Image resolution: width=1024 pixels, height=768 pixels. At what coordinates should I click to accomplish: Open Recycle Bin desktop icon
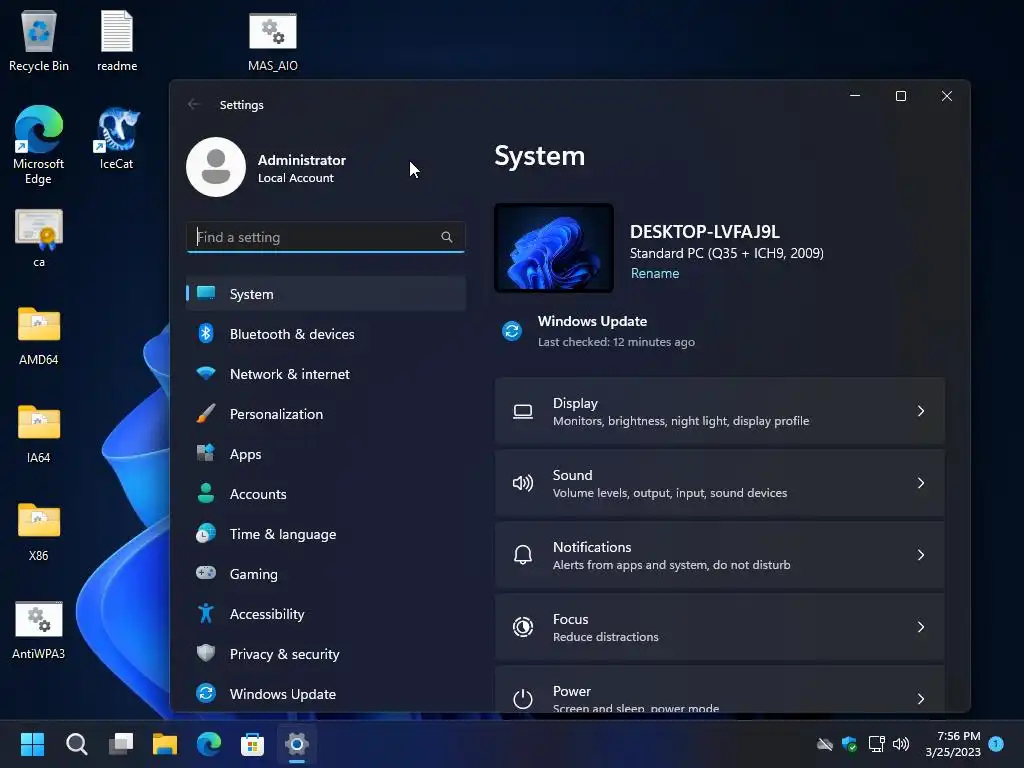click(x=39, y=40)
